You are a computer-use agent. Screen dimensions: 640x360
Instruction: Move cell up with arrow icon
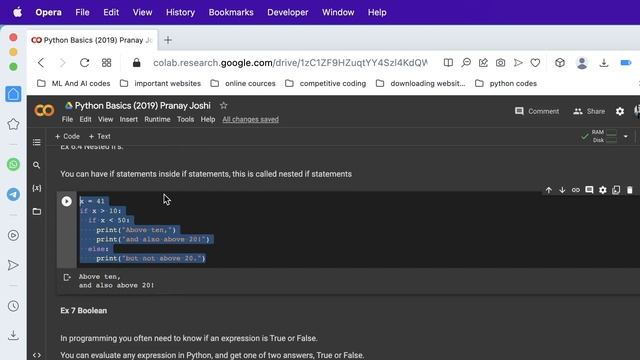[549, 190]
